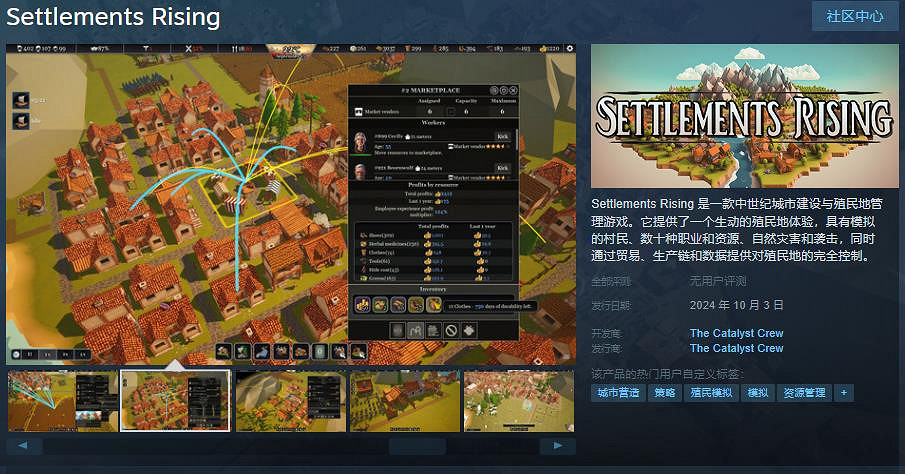Click the Settlements Rising page title
Viewport: 905px width, 474px height.
tap(113, 17)
